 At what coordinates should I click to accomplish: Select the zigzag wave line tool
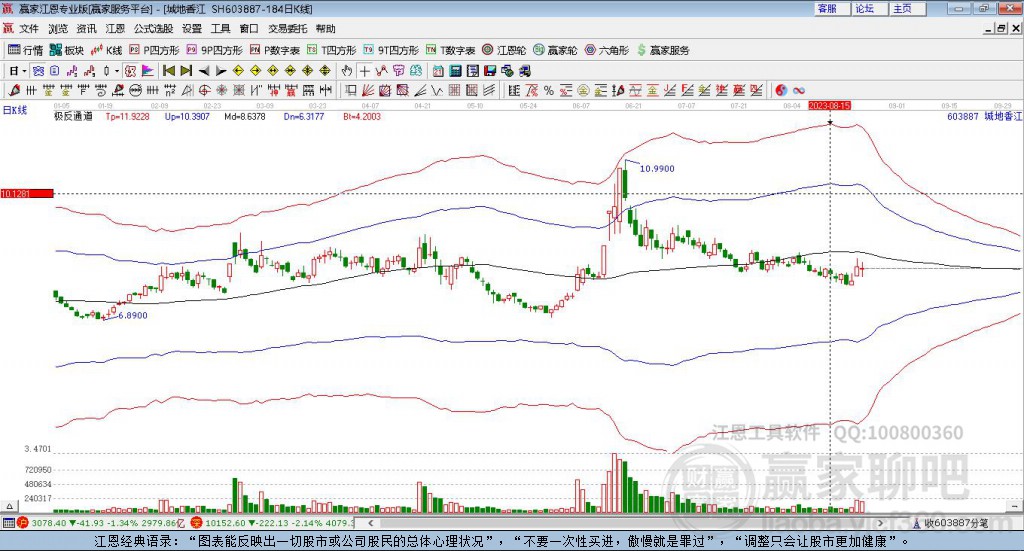point(437,90)
